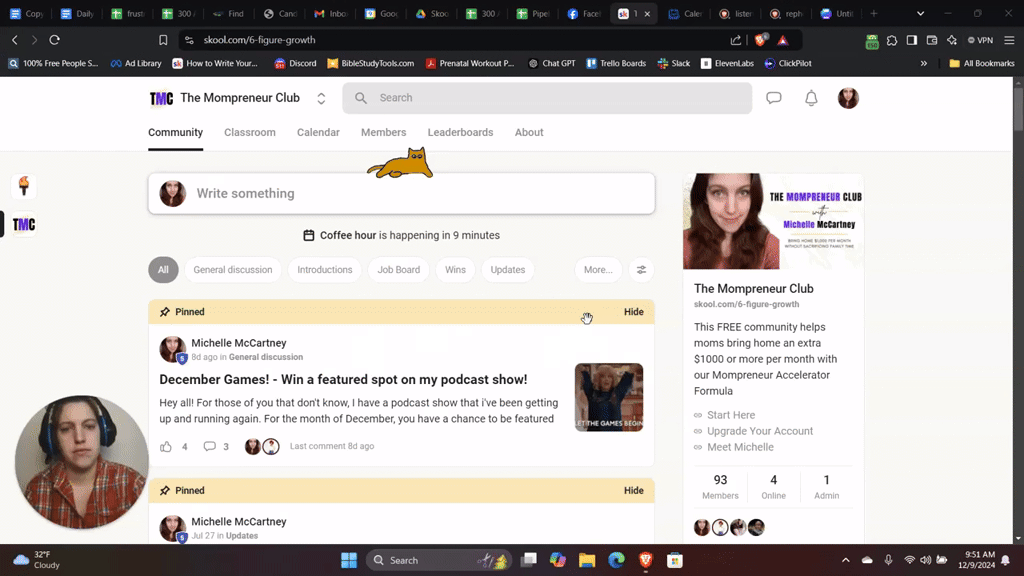1024x576 pixels.
Task: Open Microsoft Edge from taskbar
Action: coord(616,560)
